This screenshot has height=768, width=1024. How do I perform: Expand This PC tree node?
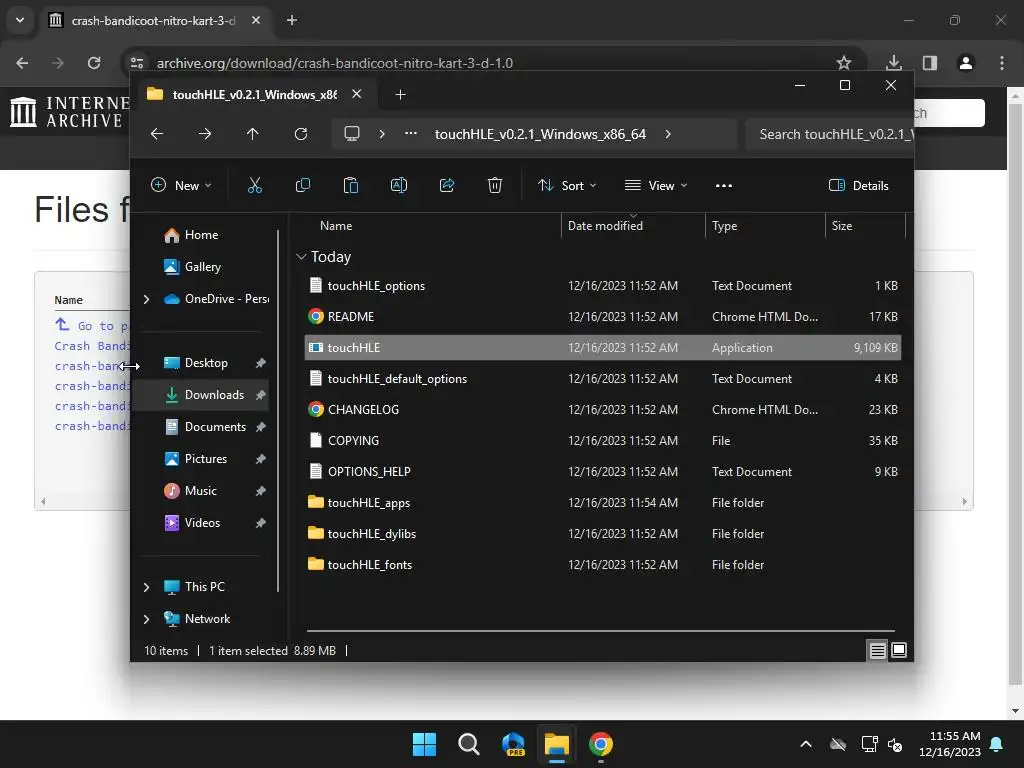(x=146, y=587)
